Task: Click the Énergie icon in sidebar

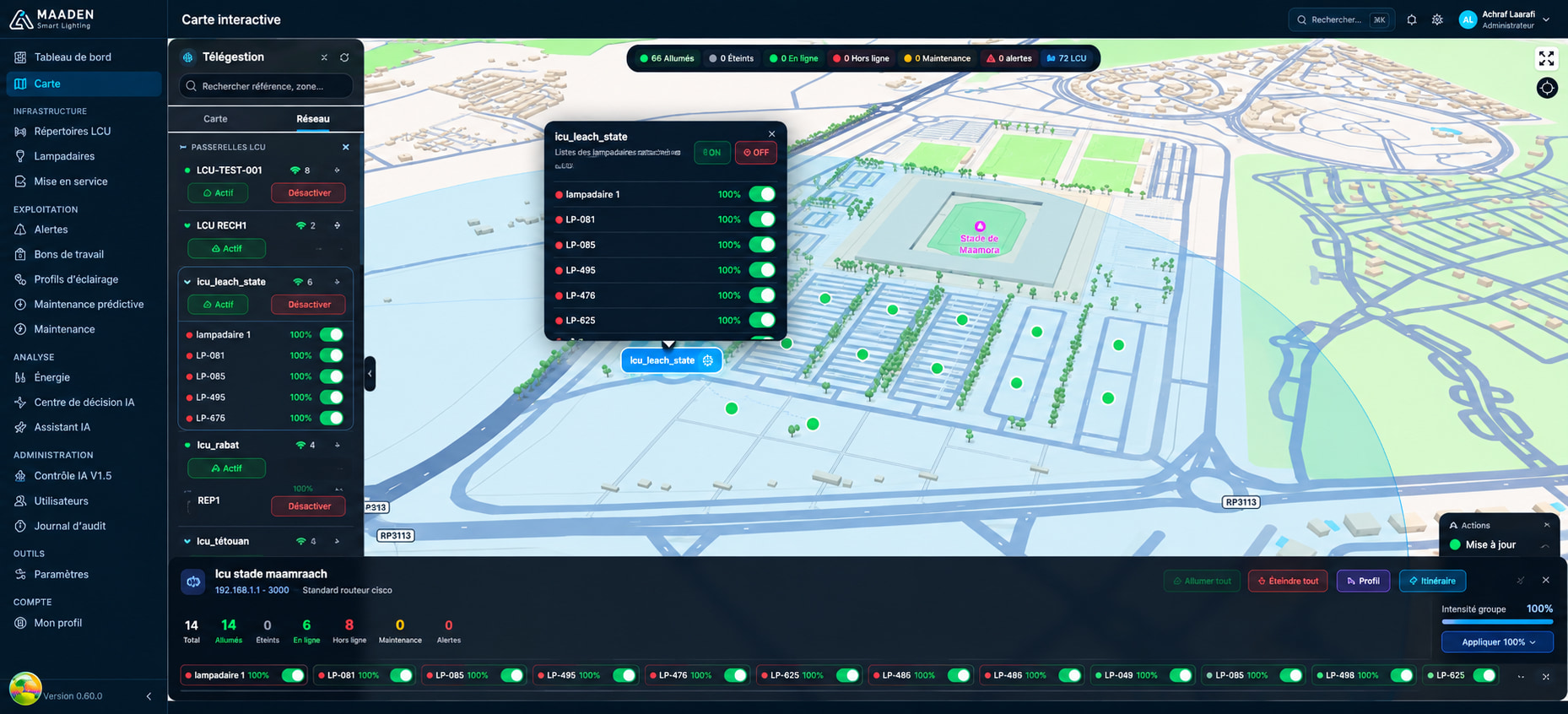Action: (20, 377)
